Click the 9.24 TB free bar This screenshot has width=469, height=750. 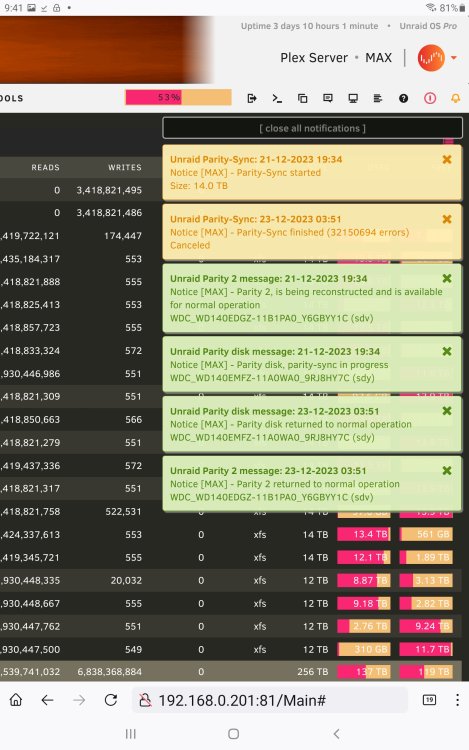tap(426, 626)
